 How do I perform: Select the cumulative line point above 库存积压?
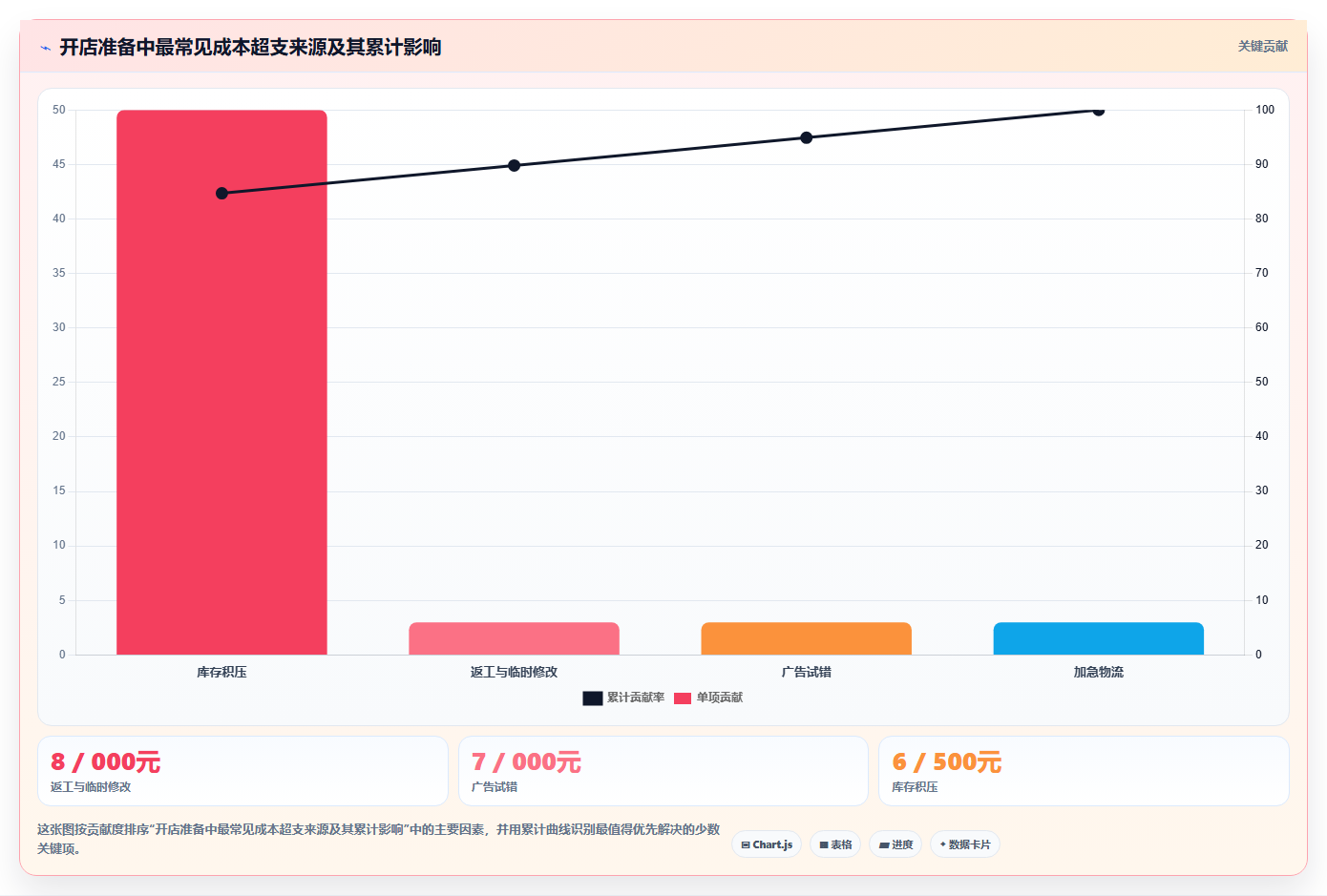pyautogui.click(x=221, y=193)
